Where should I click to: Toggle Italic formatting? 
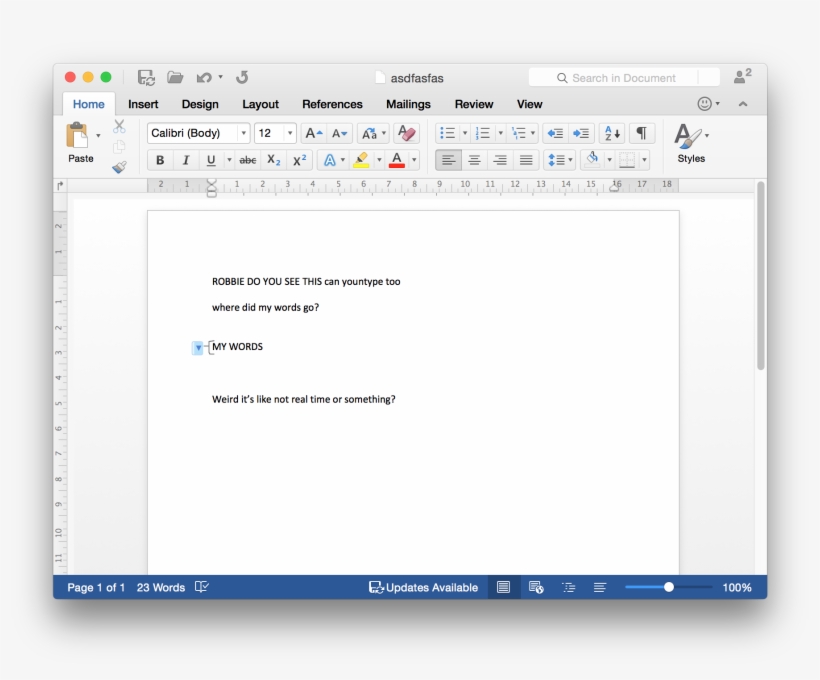185,160
